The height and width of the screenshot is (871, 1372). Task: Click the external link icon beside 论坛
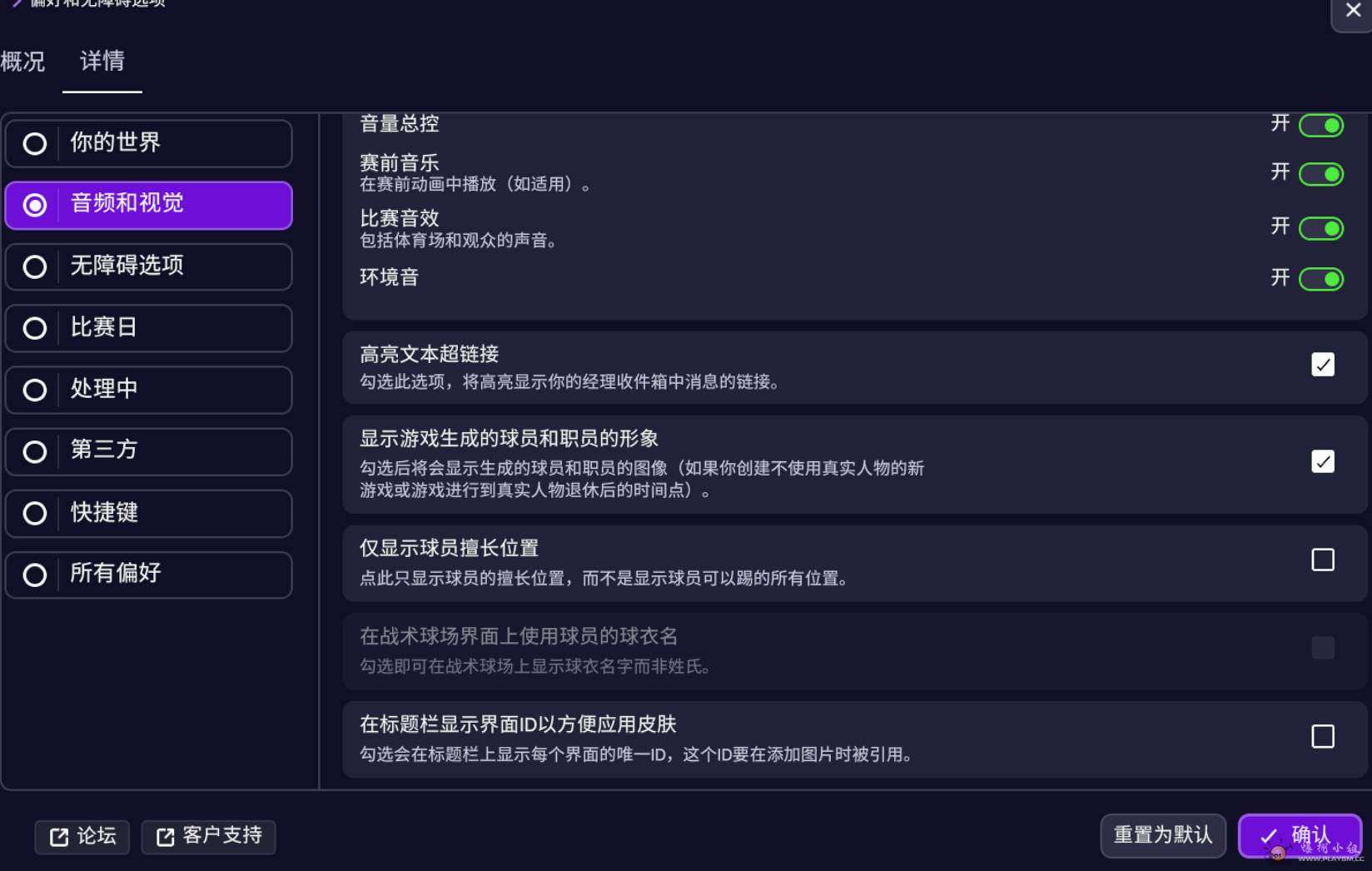click(59, 837)
